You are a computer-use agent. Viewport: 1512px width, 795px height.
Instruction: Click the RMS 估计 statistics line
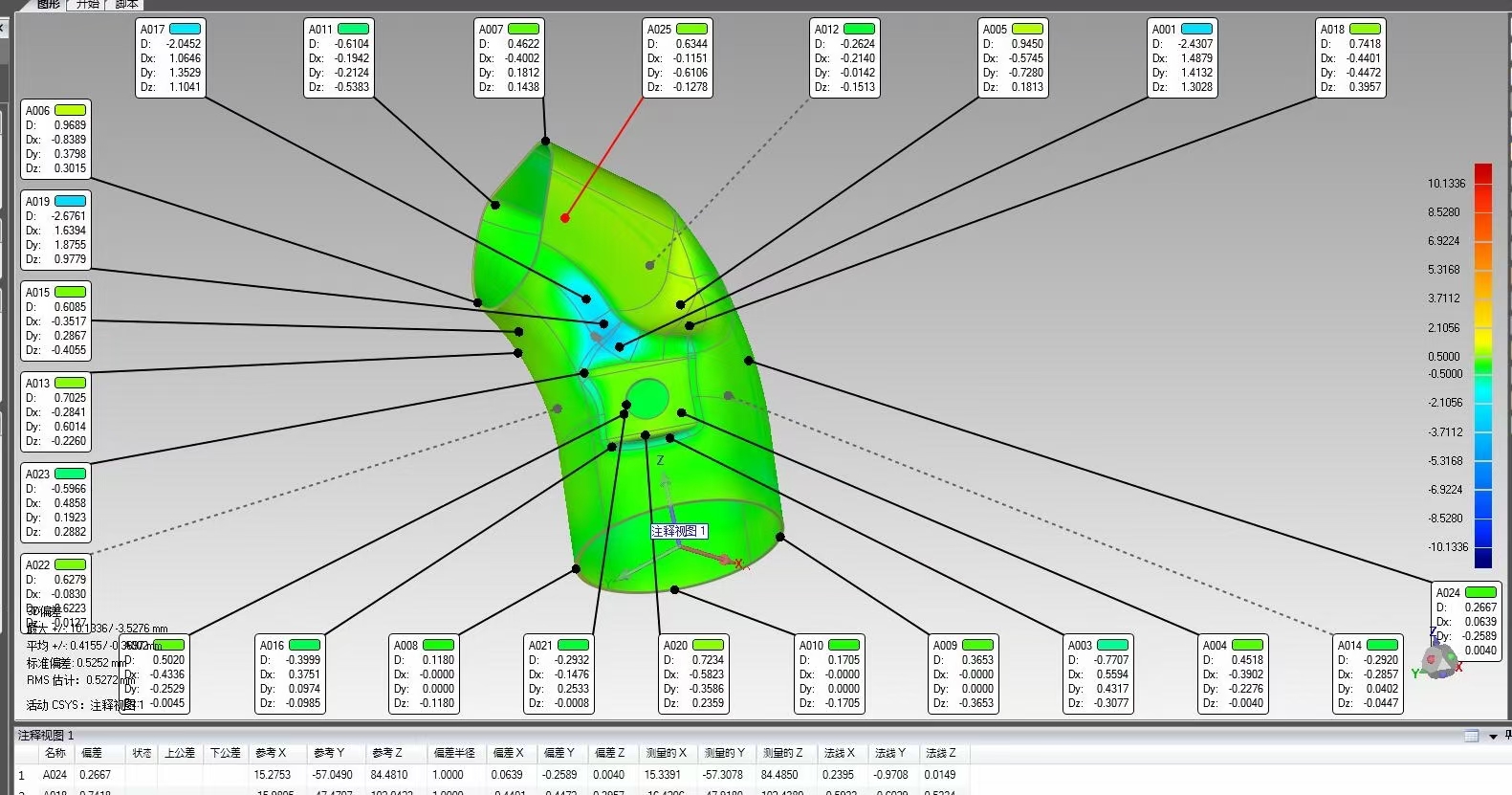[80, 680]
